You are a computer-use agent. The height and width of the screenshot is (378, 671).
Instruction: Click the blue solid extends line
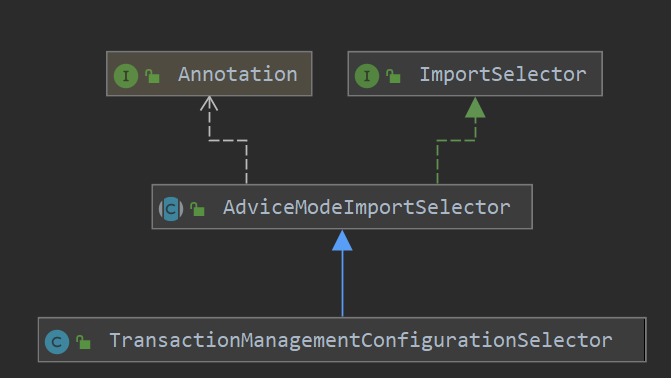[342, 283]
